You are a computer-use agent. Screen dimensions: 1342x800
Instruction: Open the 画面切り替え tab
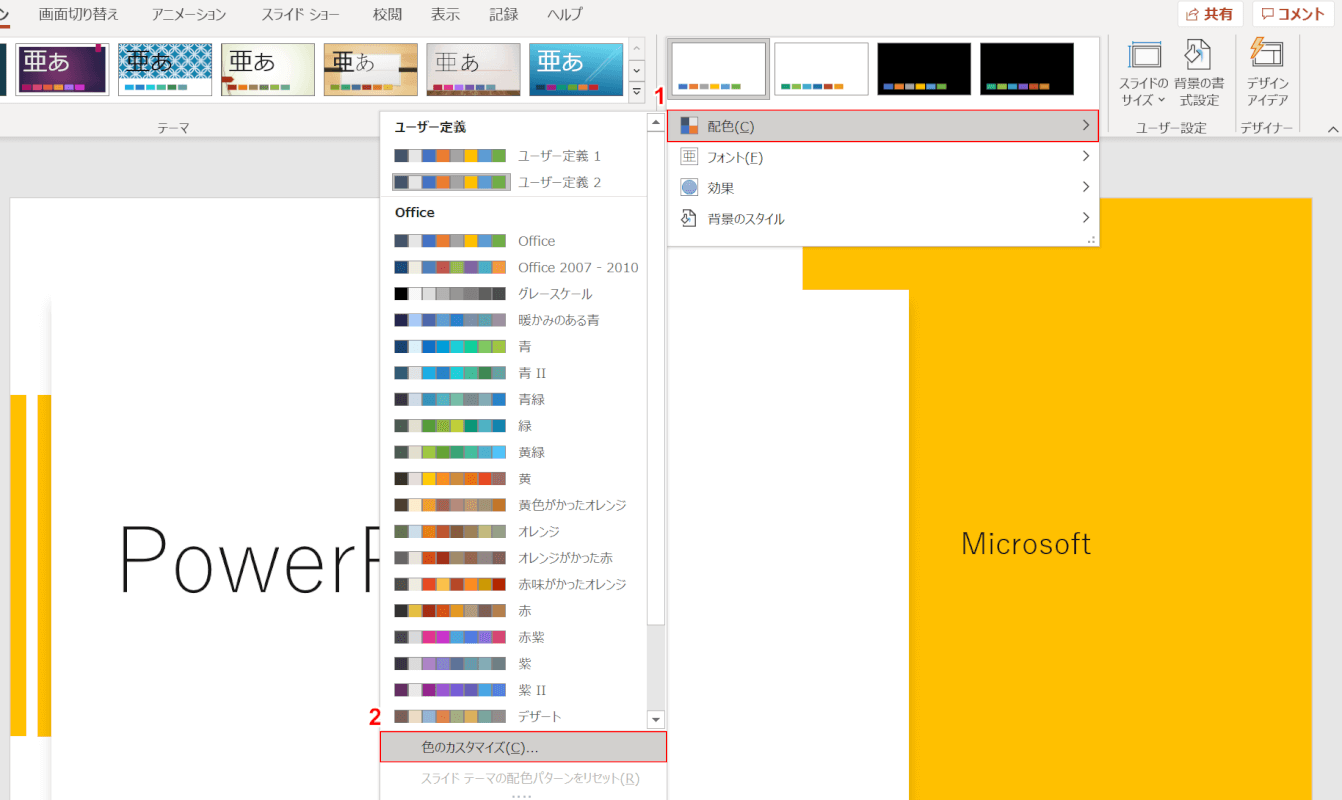pos(80,15)
